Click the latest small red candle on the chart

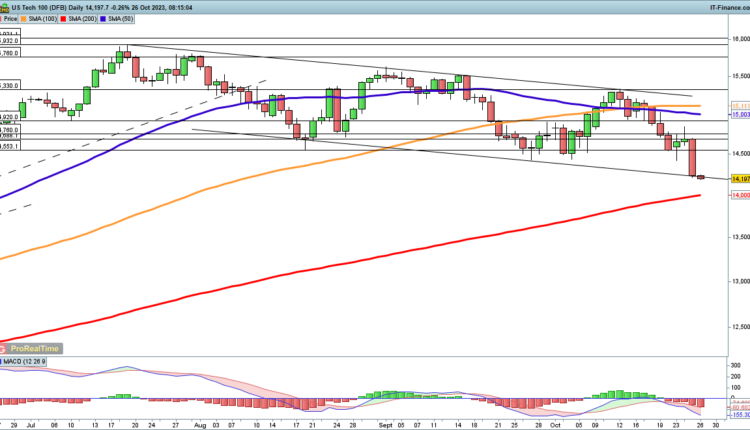pos(700,177)
